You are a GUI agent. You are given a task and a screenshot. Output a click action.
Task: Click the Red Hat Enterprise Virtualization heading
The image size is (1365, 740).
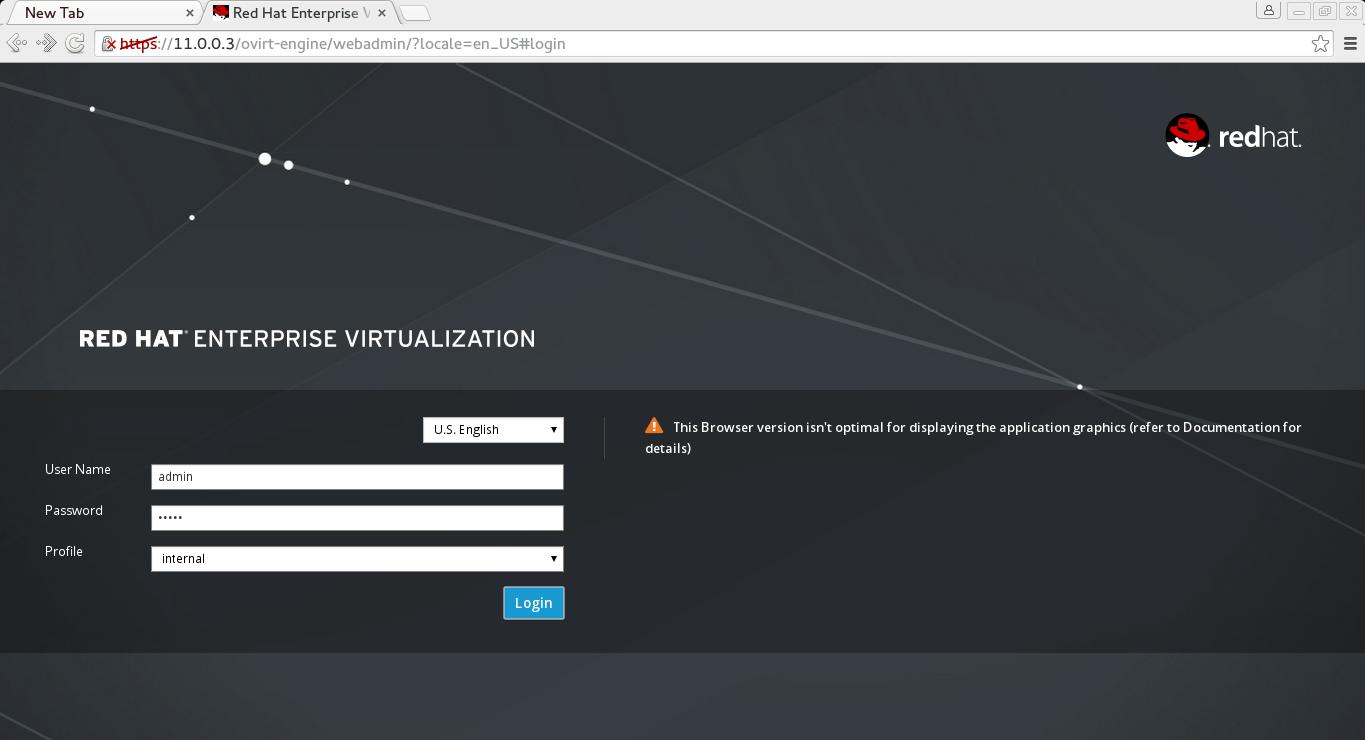coord(307,339)
